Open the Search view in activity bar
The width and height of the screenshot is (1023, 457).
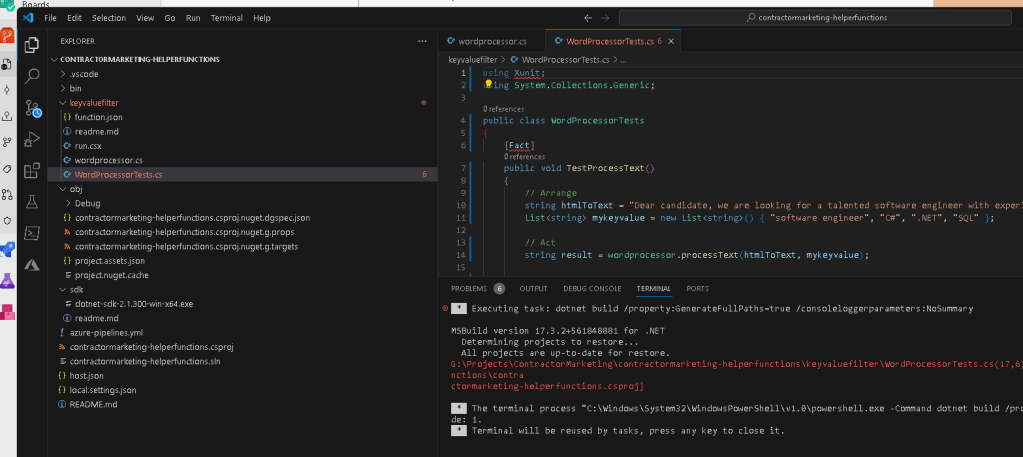pos(31,76)
